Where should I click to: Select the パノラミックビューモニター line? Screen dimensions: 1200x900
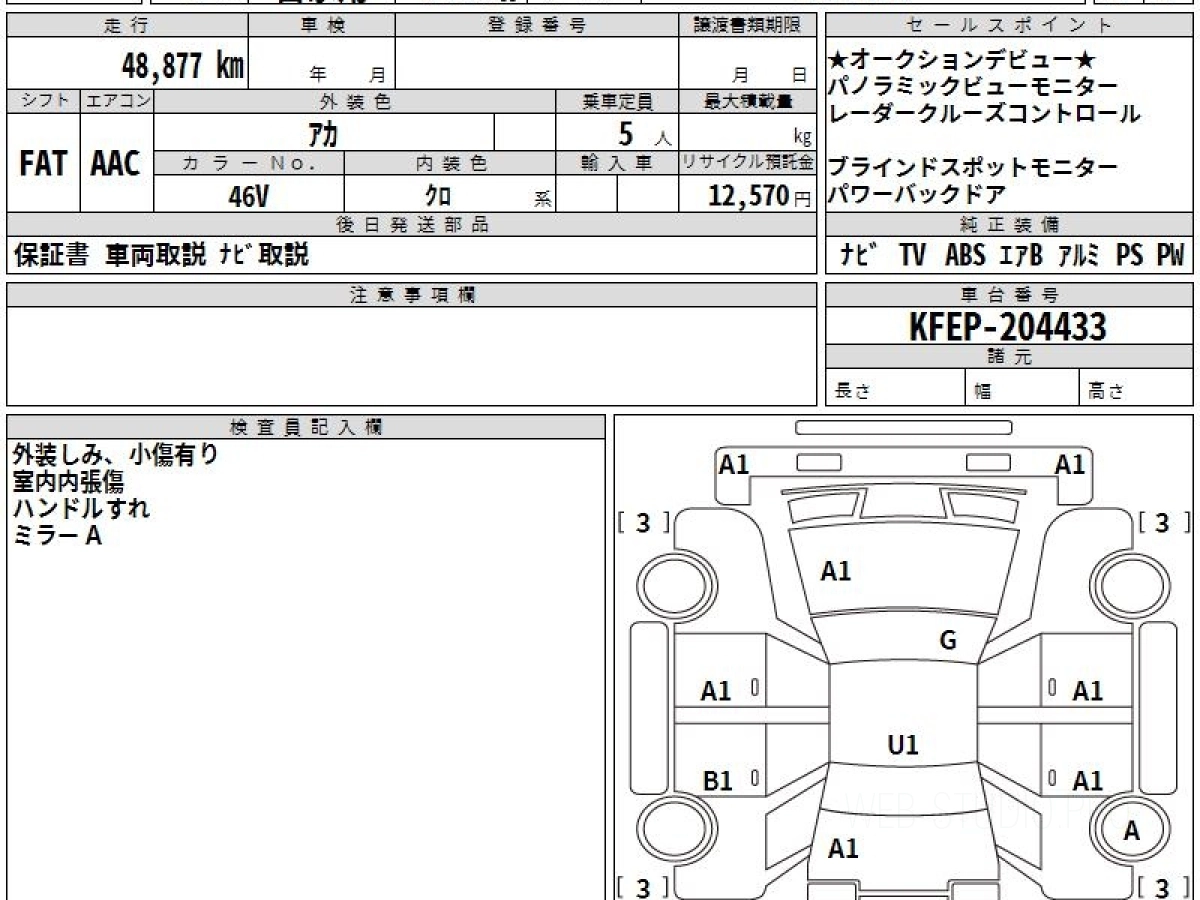(x=973, y=88)
